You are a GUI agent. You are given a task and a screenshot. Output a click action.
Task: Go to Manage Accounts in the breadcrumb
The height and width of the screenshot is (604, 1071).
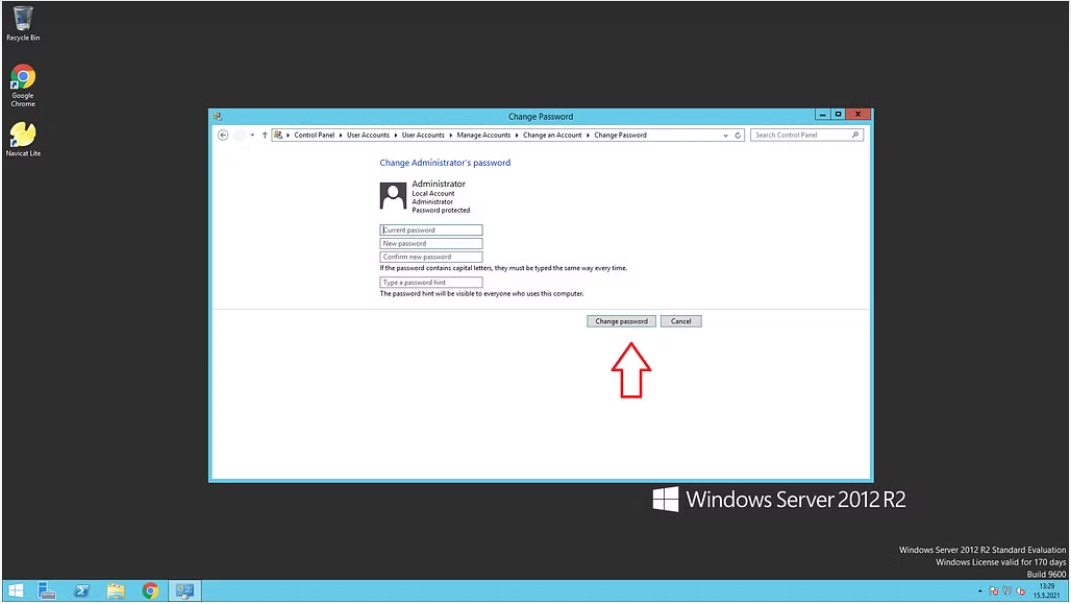tap(484, 135)
